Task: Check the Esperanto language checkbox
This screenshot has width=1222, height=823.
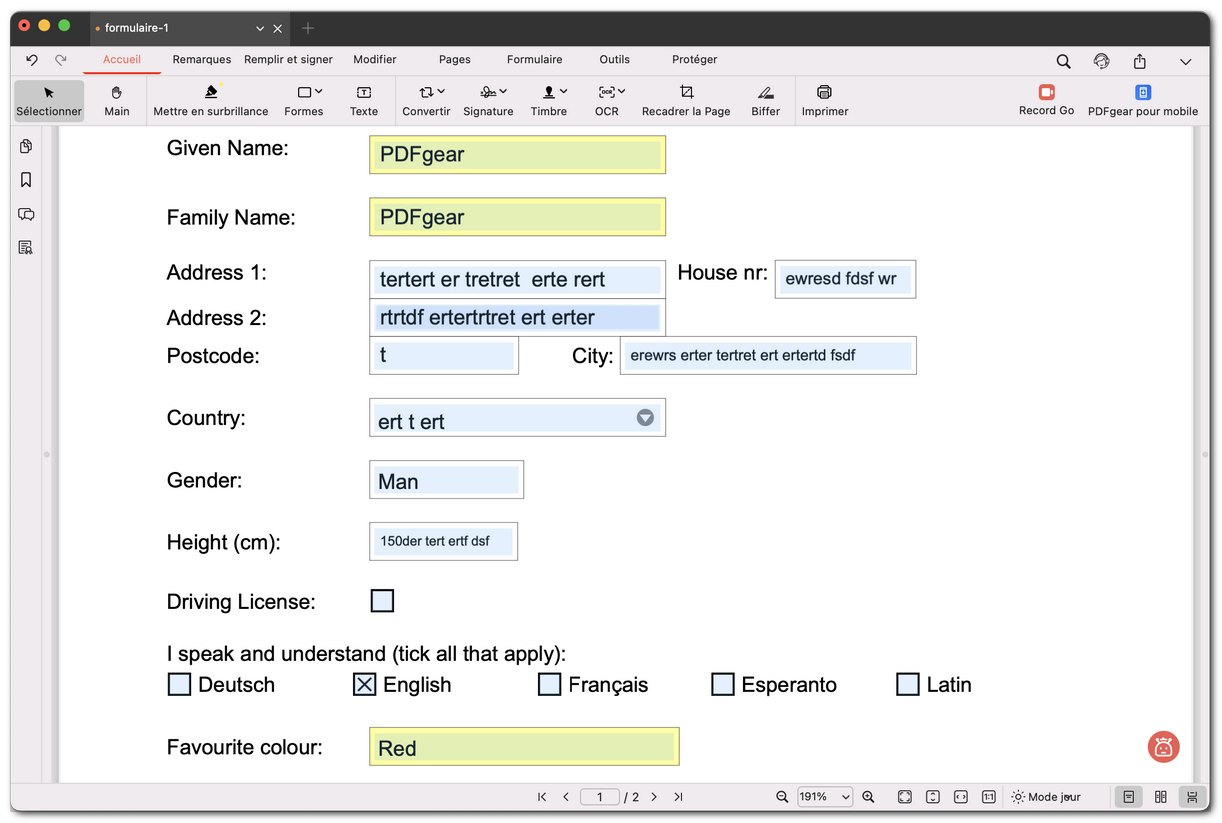Action: tap(722, 684)
